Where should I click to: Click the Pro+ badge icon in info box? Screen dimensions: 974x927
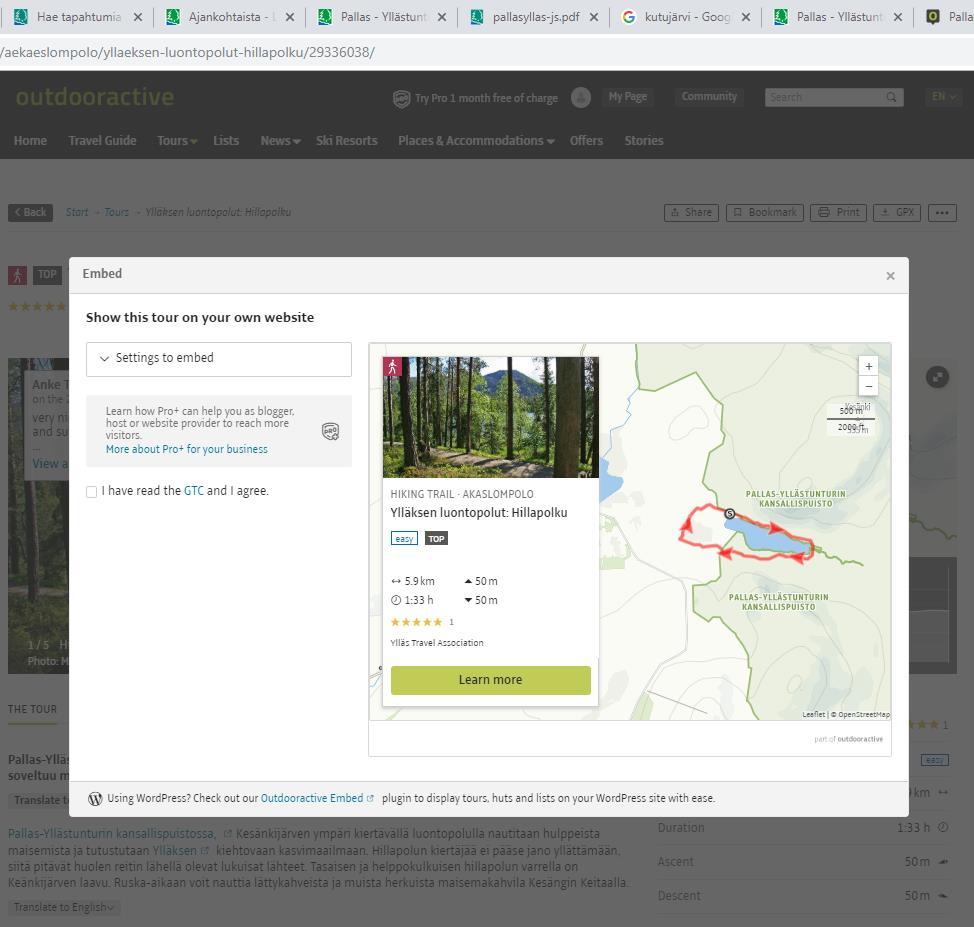tap(330, 431)
